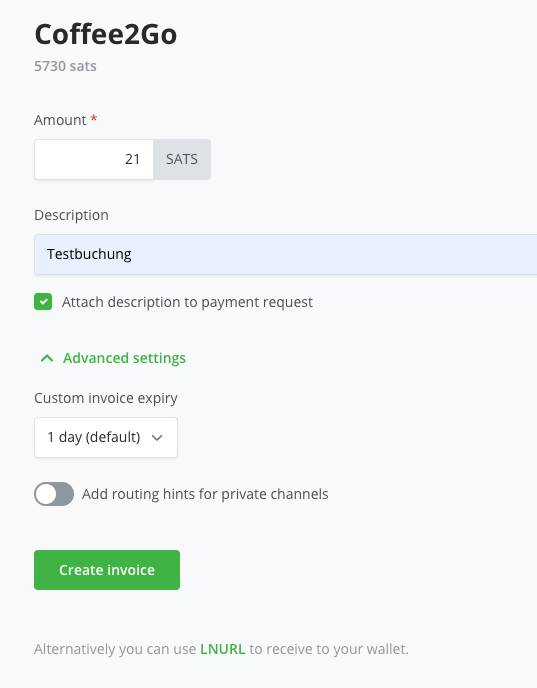This screenshot has height=688, width=537.
Task: Click the red required asterisk by Amount
Action: (x=94, y=118)
